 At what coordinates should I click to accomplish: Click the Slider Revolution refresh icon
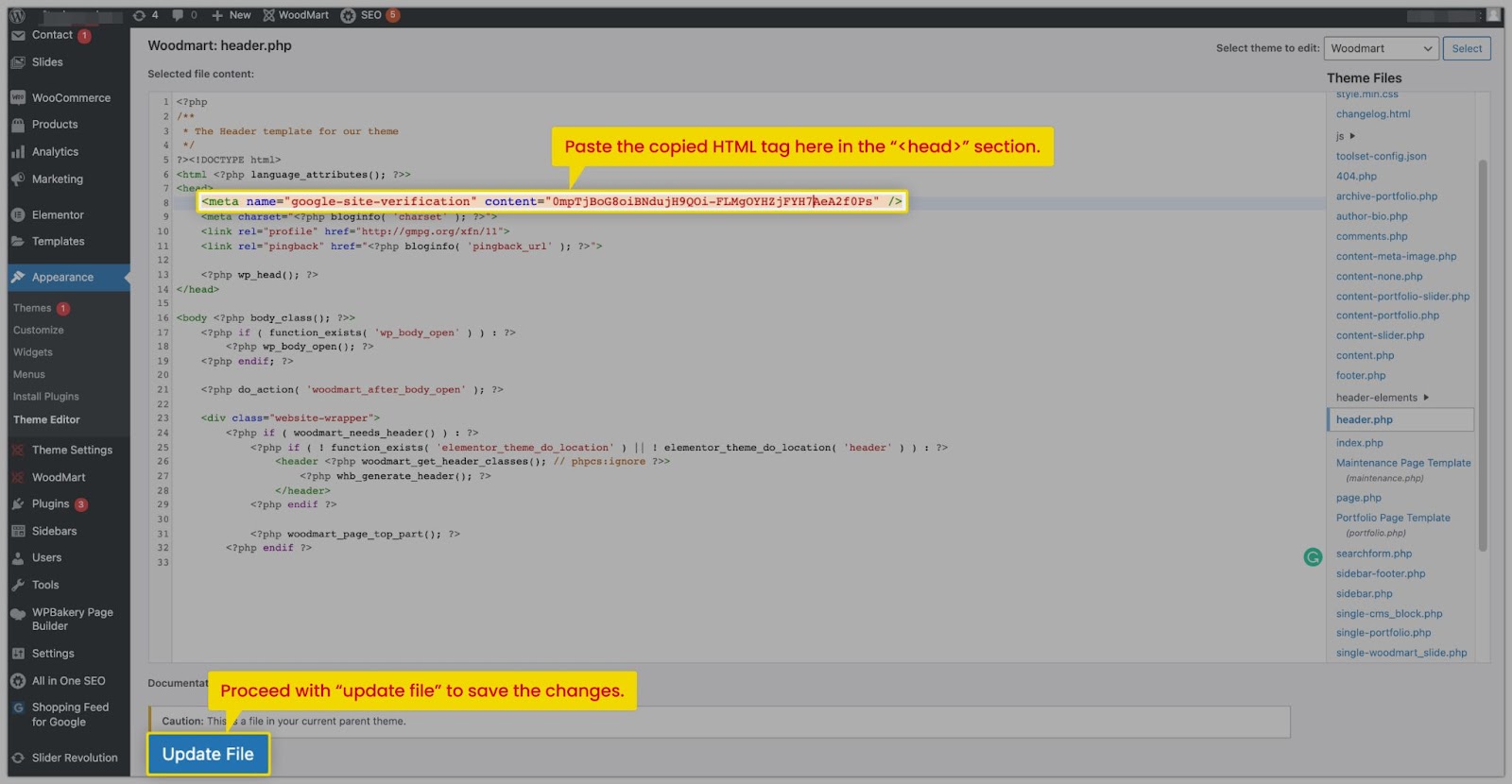18,758
